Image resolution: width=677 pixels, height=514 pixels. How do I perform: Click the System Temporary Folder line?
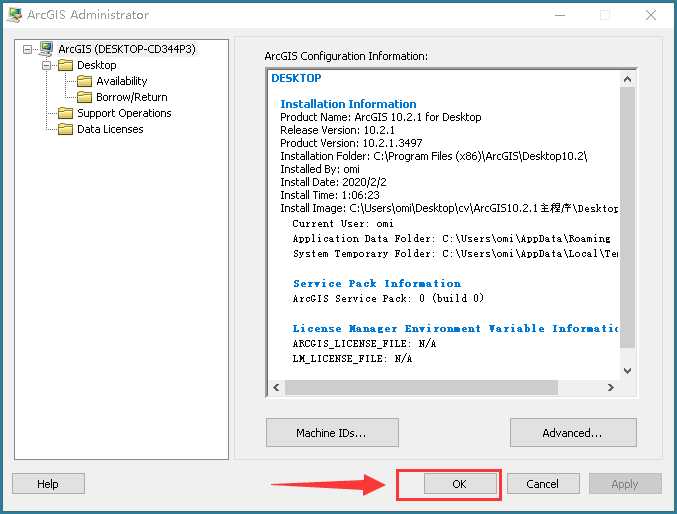(x=455, y=254)
